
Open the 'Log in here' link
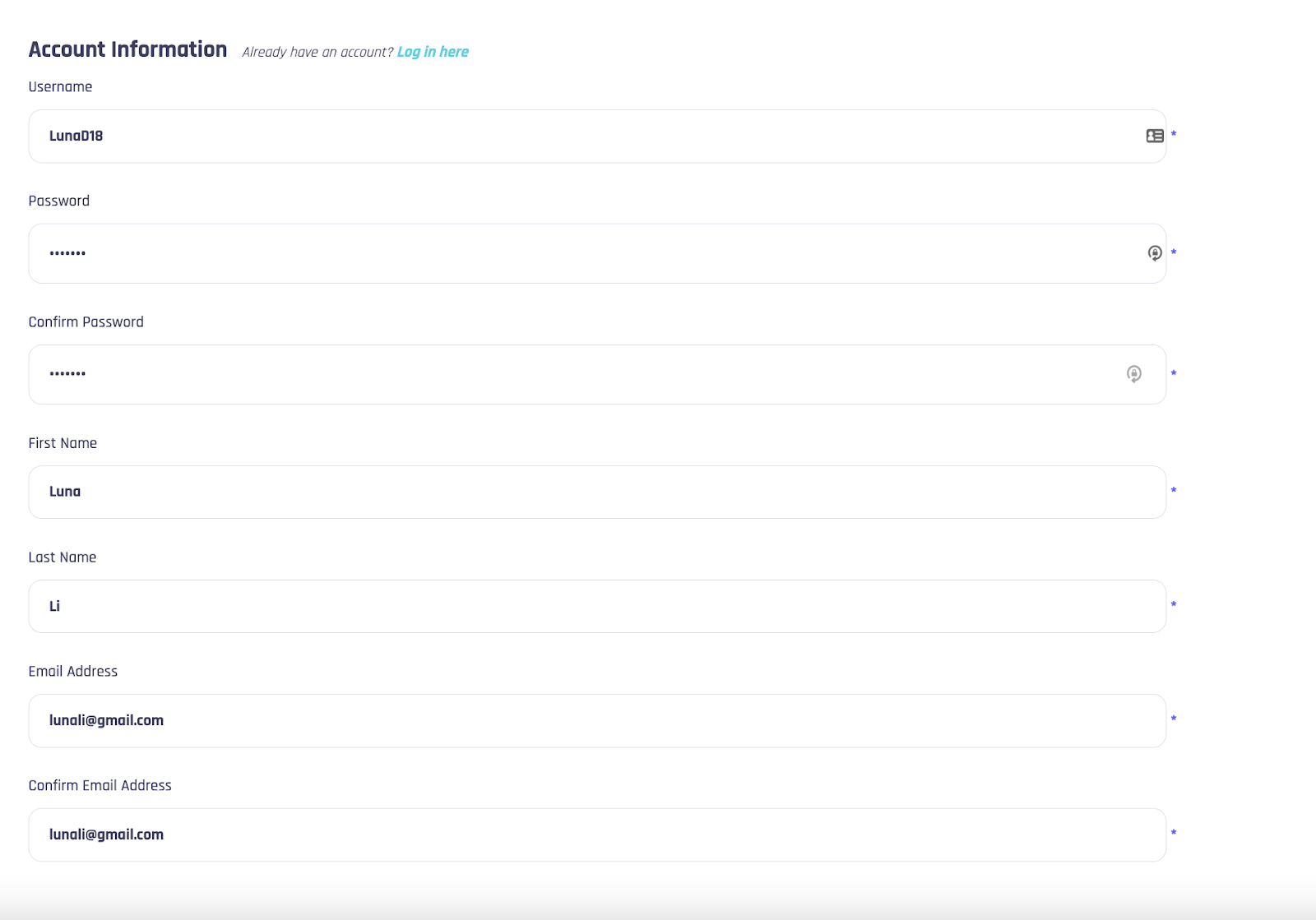(x=433, y=52)
